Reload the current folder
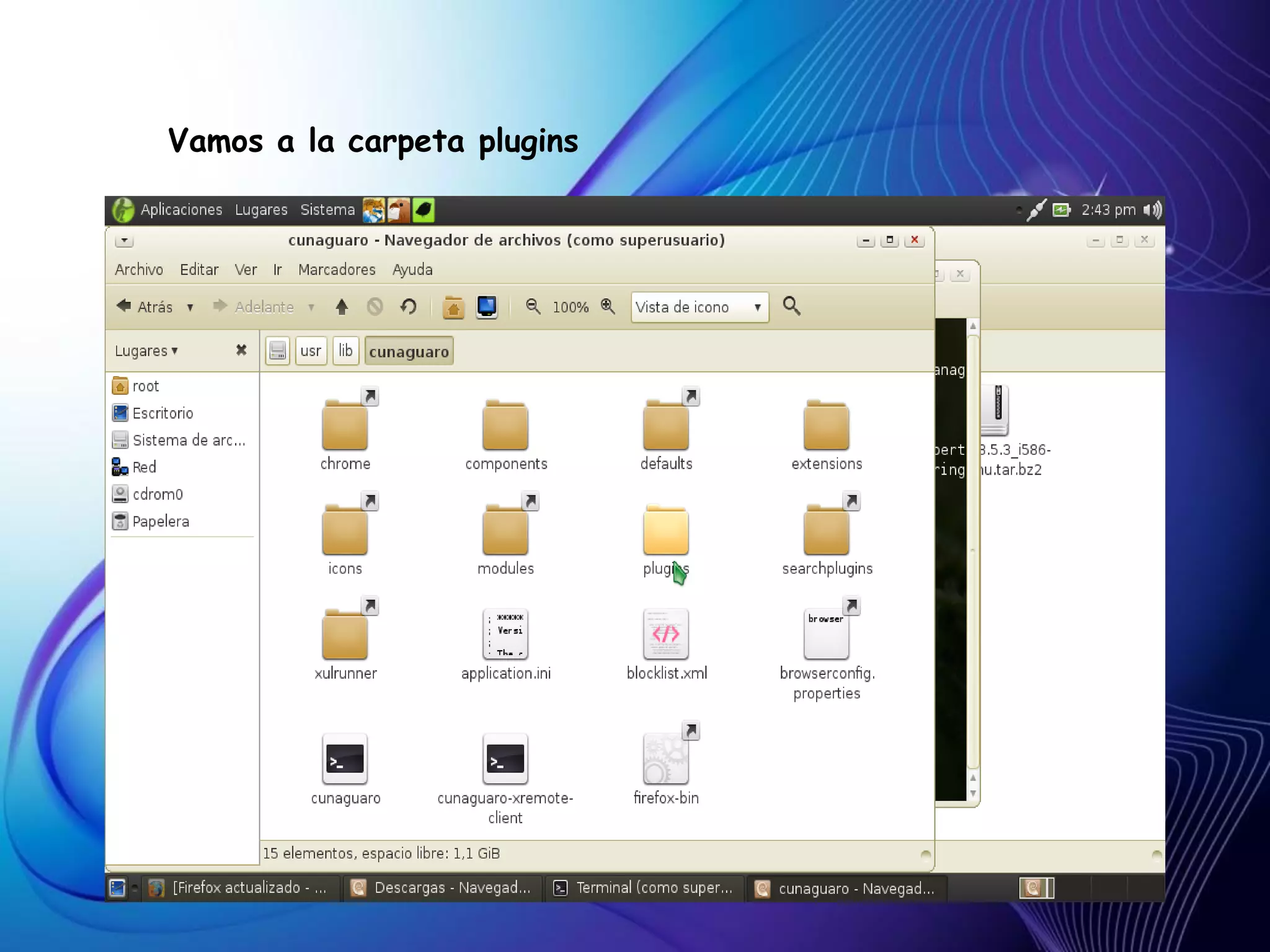Image resolution: width=1270 pixels, height=952 pixels. pyautogui.click(x=408, y=307)
